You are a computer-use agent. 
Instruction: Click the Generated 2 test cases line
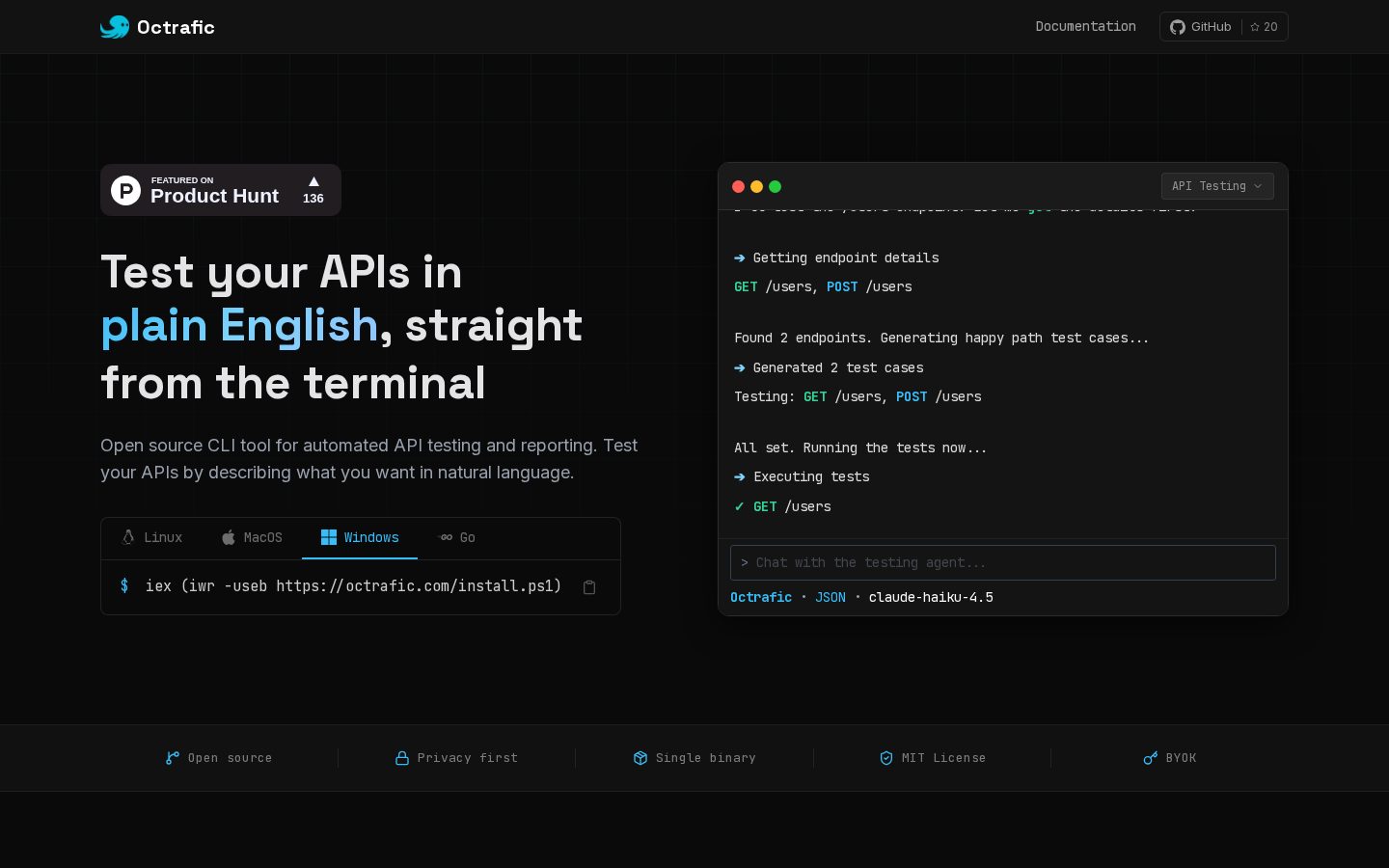coord(829,367)
